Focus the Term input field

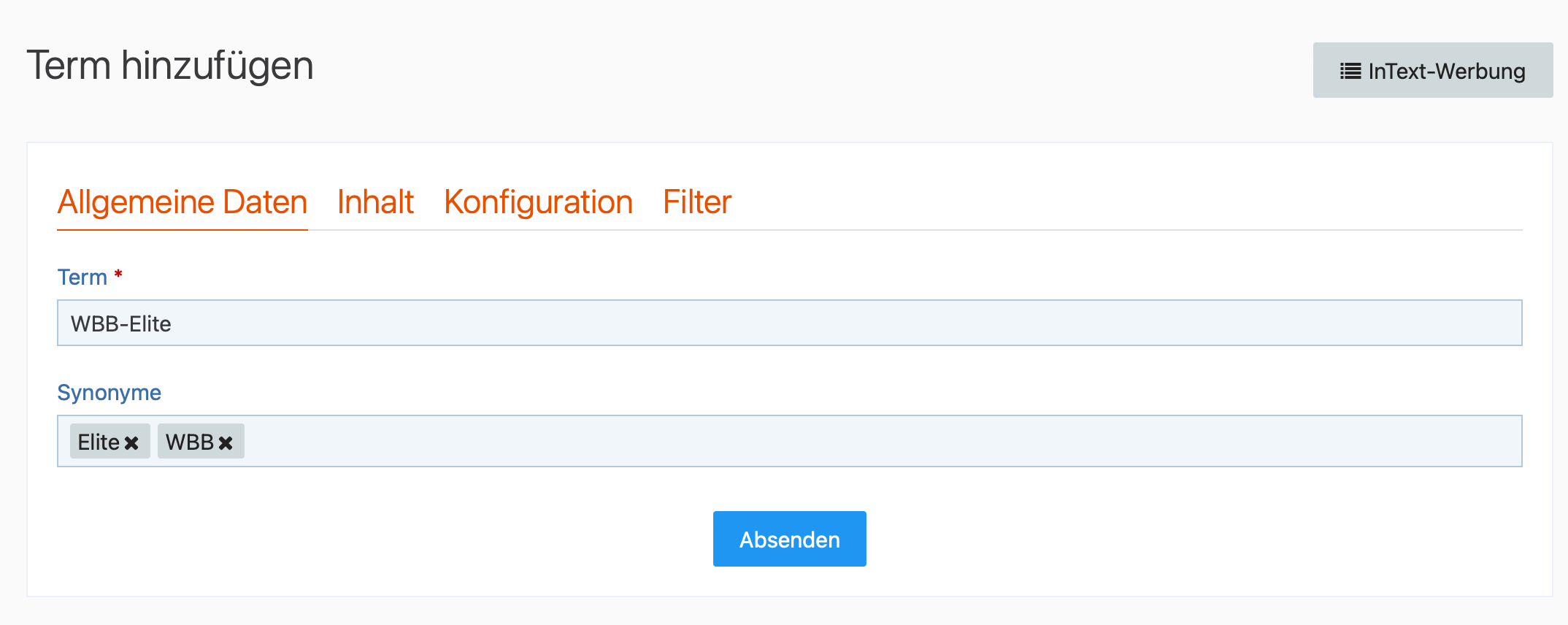point(789,323)
